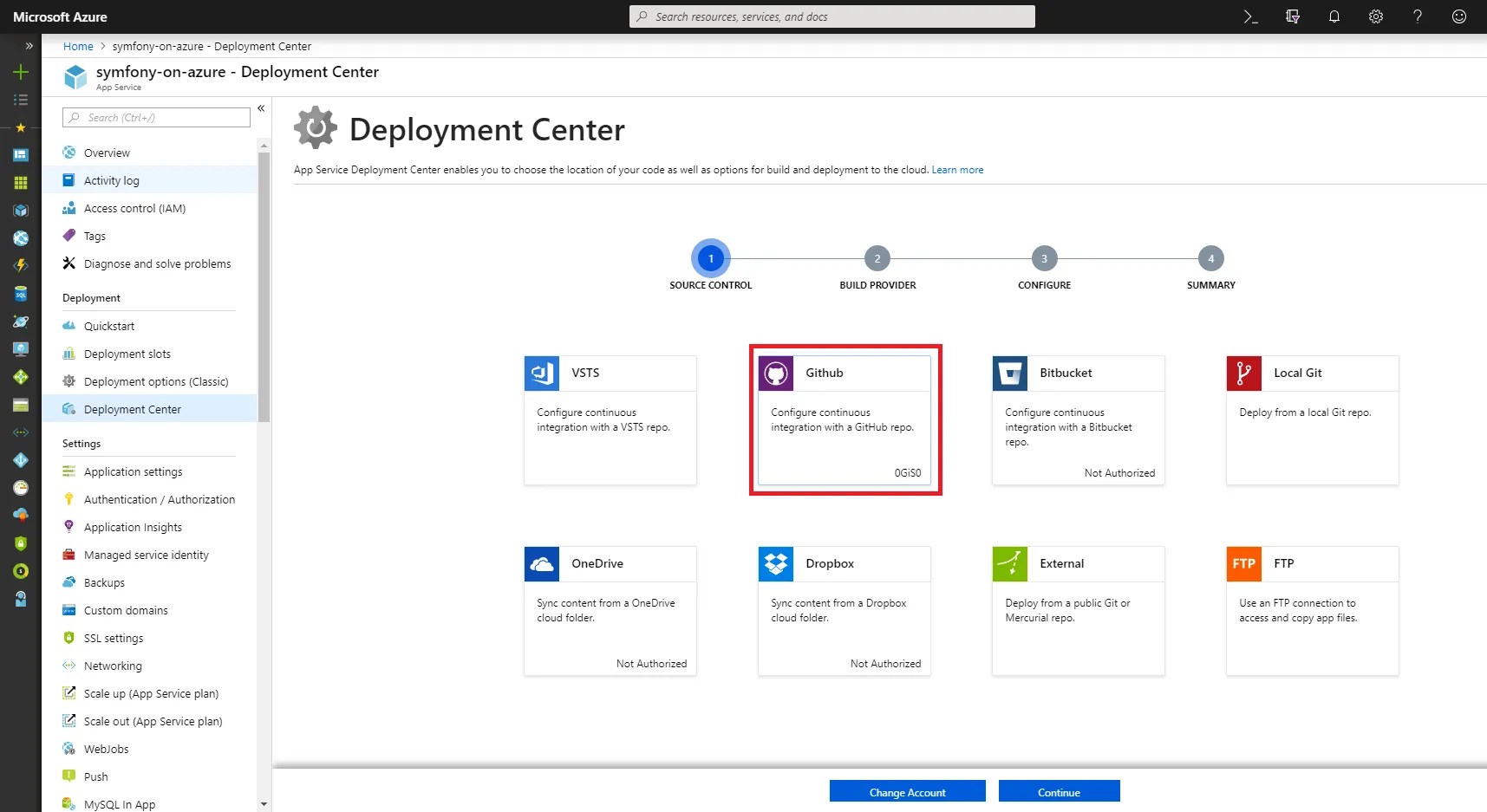Open Cloud Shell from the top bar
Image resolution: width=1487 pixels, height=812 pixels.
(1250, 16)
